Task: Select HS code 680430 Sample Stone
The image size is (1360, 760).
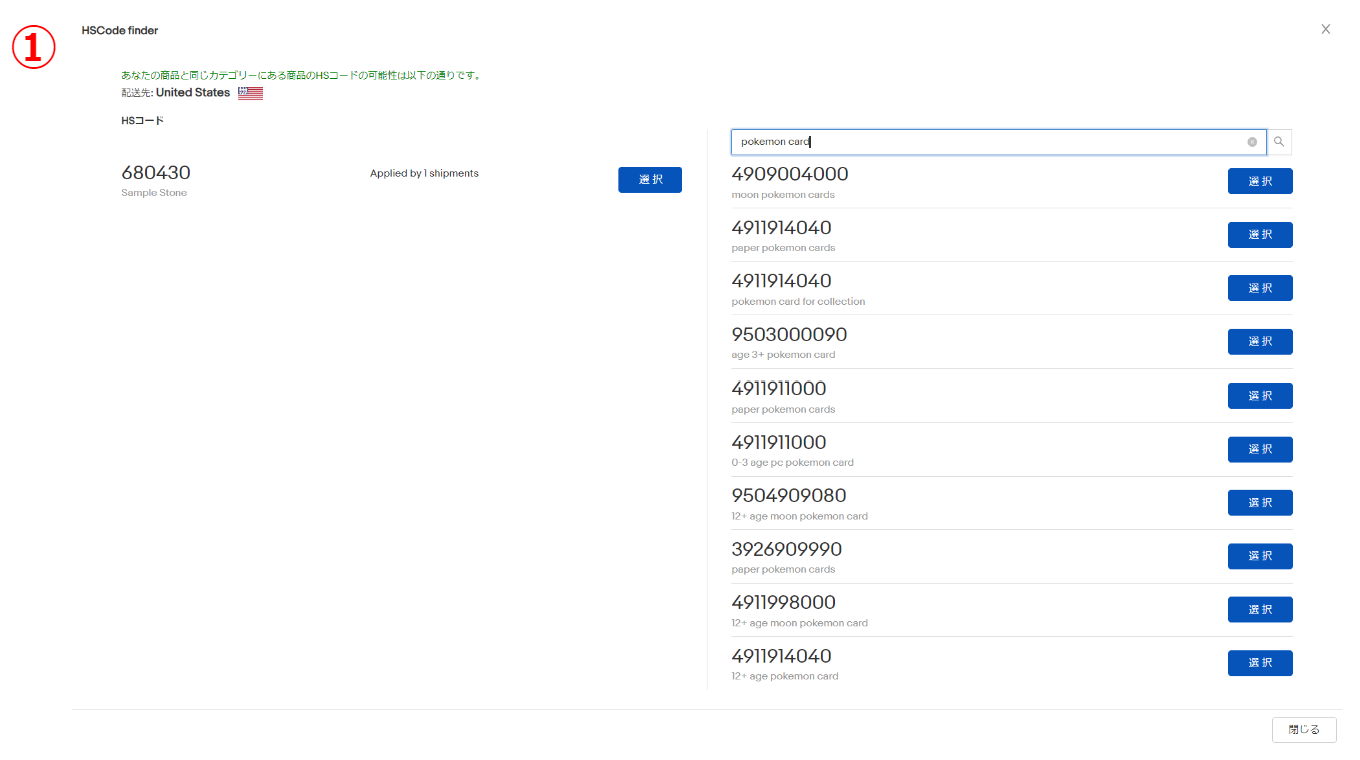Action: (649, 180)
